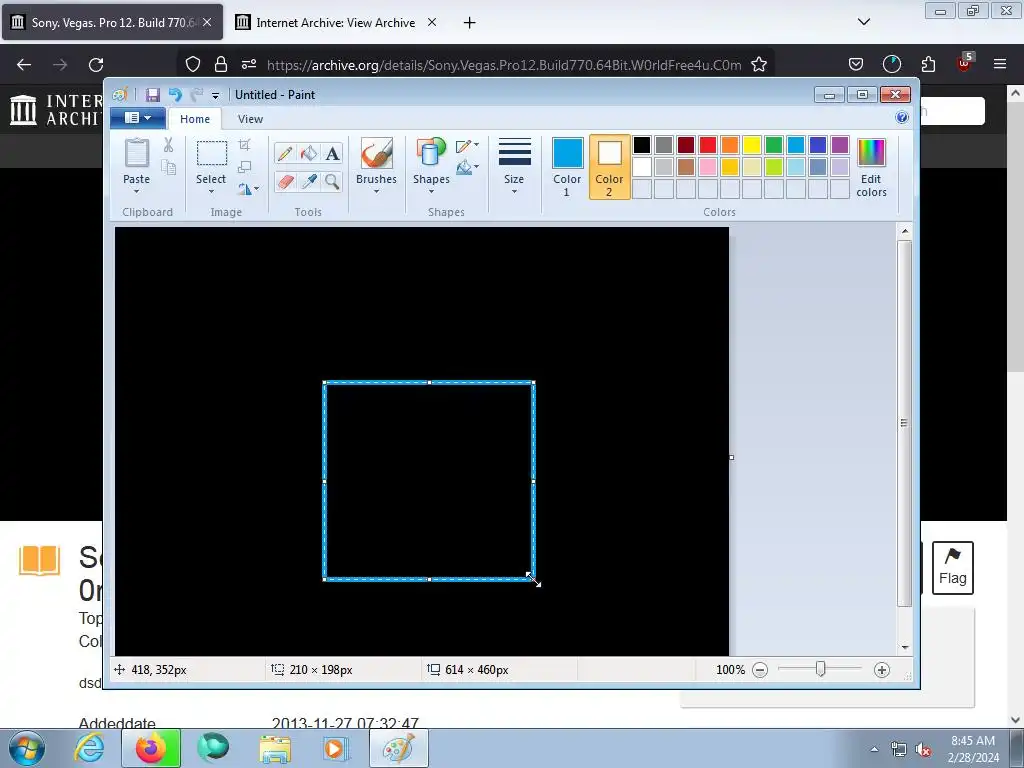Close the View Archive browser tab

[432, 22]
